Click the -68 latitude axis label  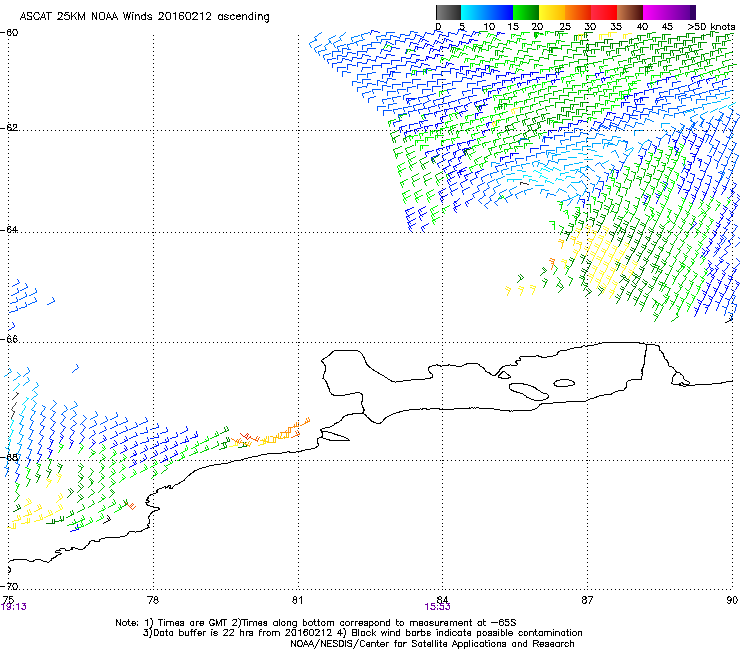(9, 457)
